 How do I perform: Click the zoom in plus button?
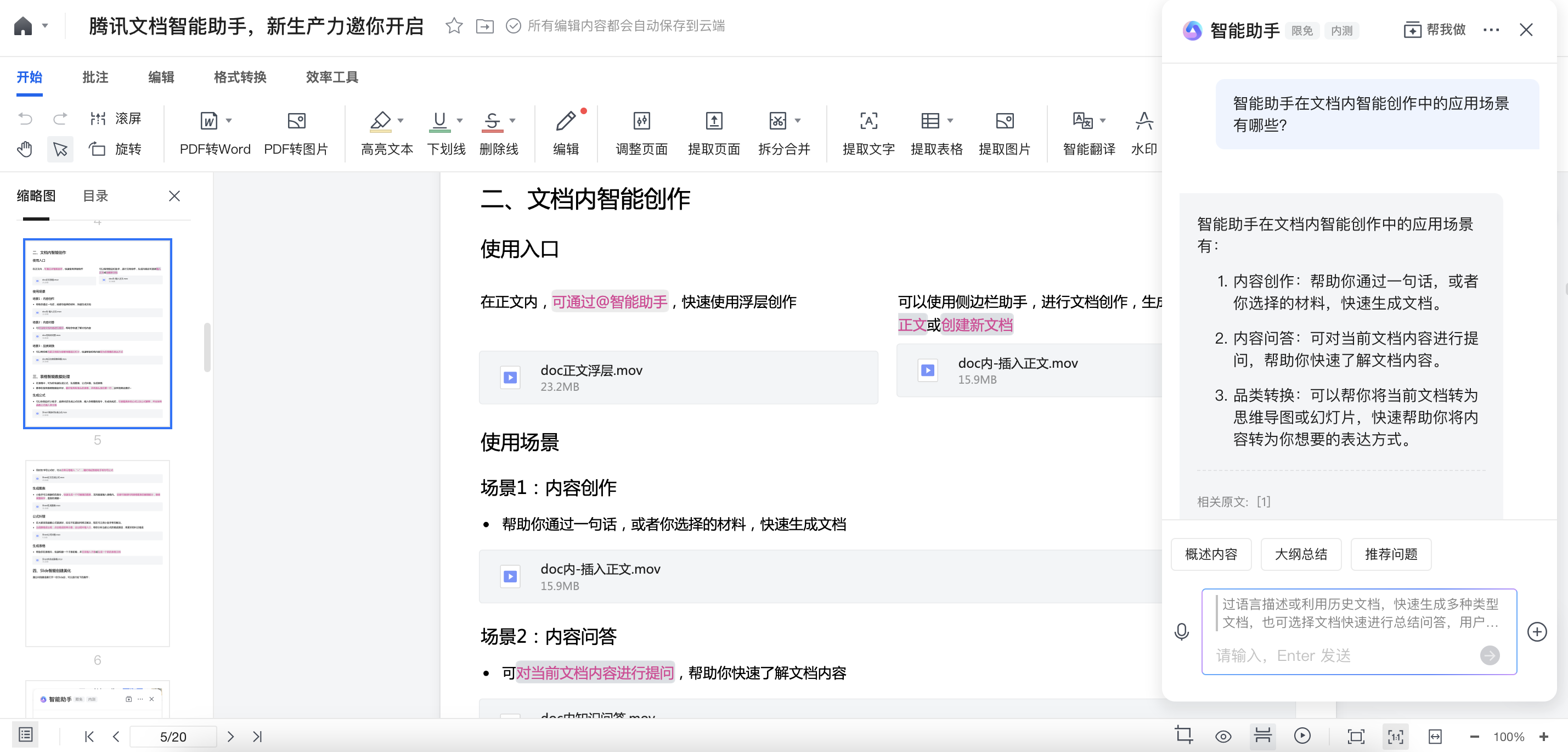click(1544, 736)
